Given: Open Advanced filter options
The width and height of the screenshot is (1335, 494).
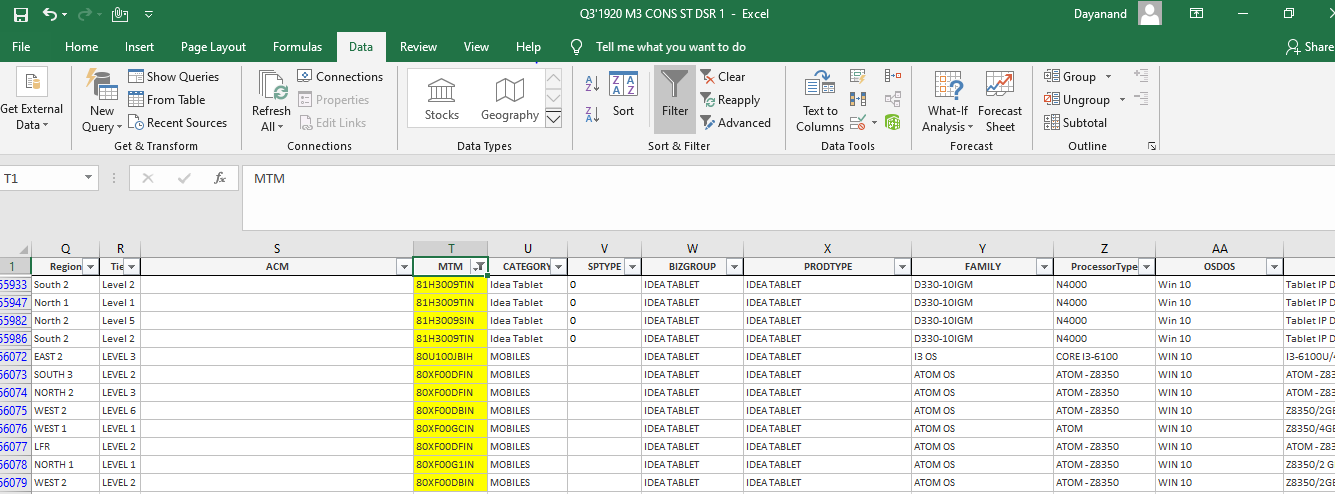Looking at the screenshot, I should 735,123.
